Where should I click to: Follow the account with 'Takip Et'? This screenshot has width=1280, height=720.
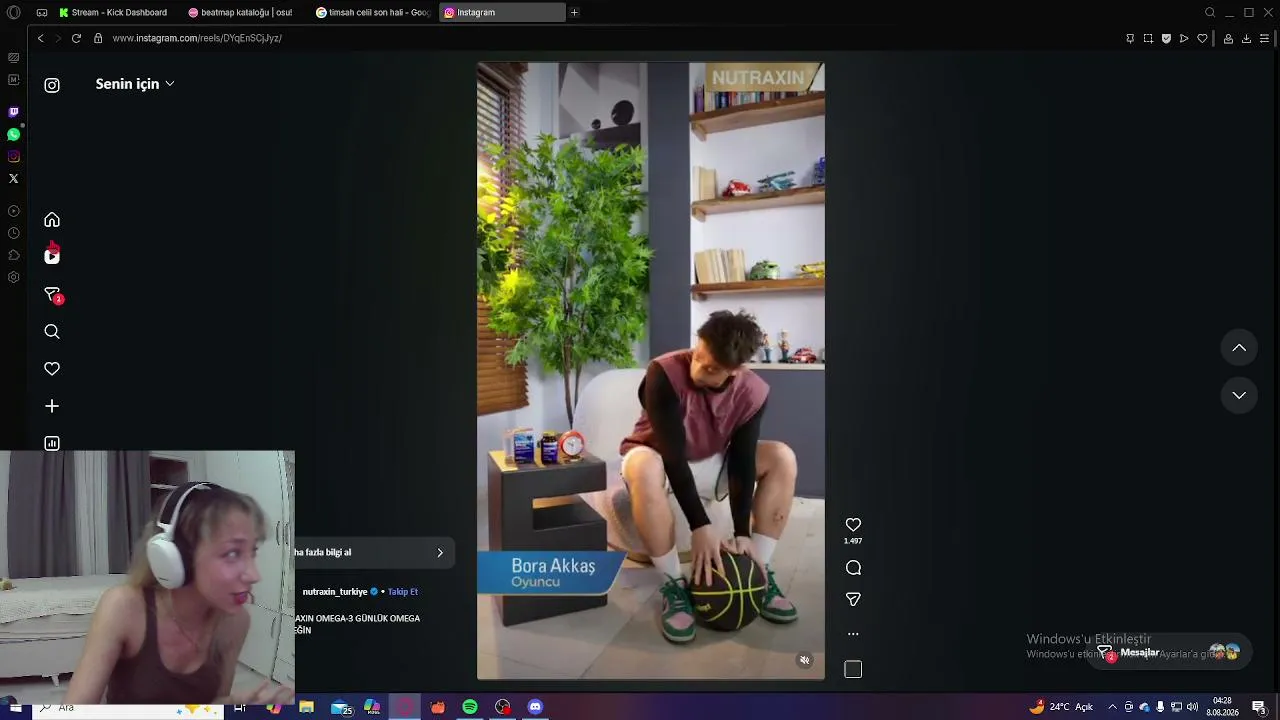(x=403, y=592)
